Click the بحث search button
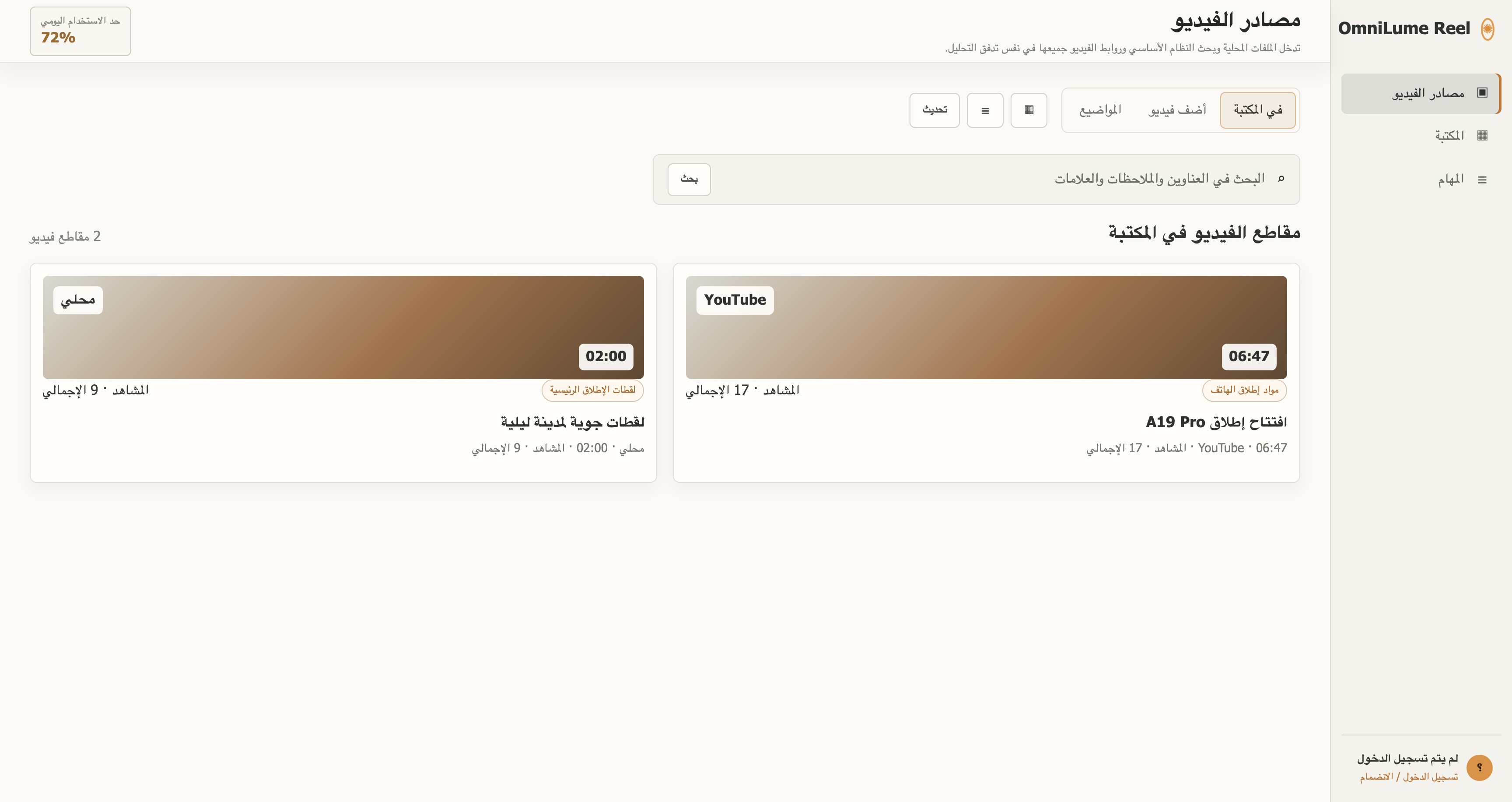 tap(689, 179)
